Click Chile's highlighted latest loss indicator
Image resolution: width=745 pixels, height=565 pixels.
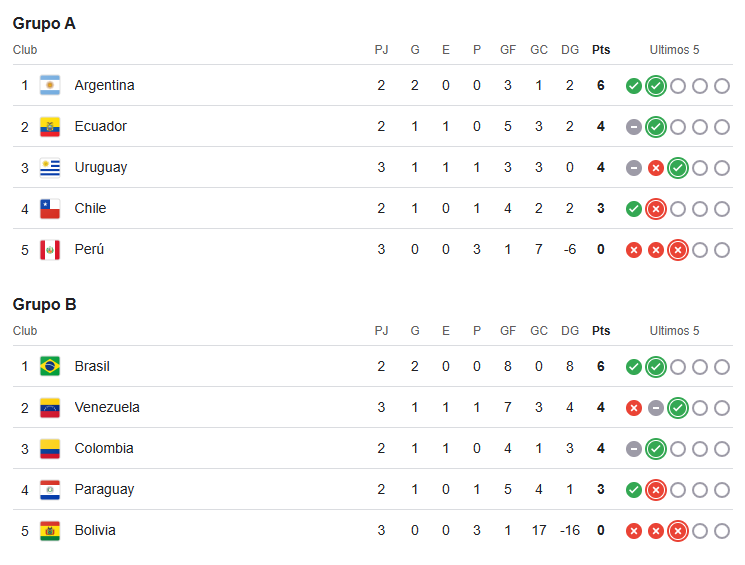(x=656, y=209)
